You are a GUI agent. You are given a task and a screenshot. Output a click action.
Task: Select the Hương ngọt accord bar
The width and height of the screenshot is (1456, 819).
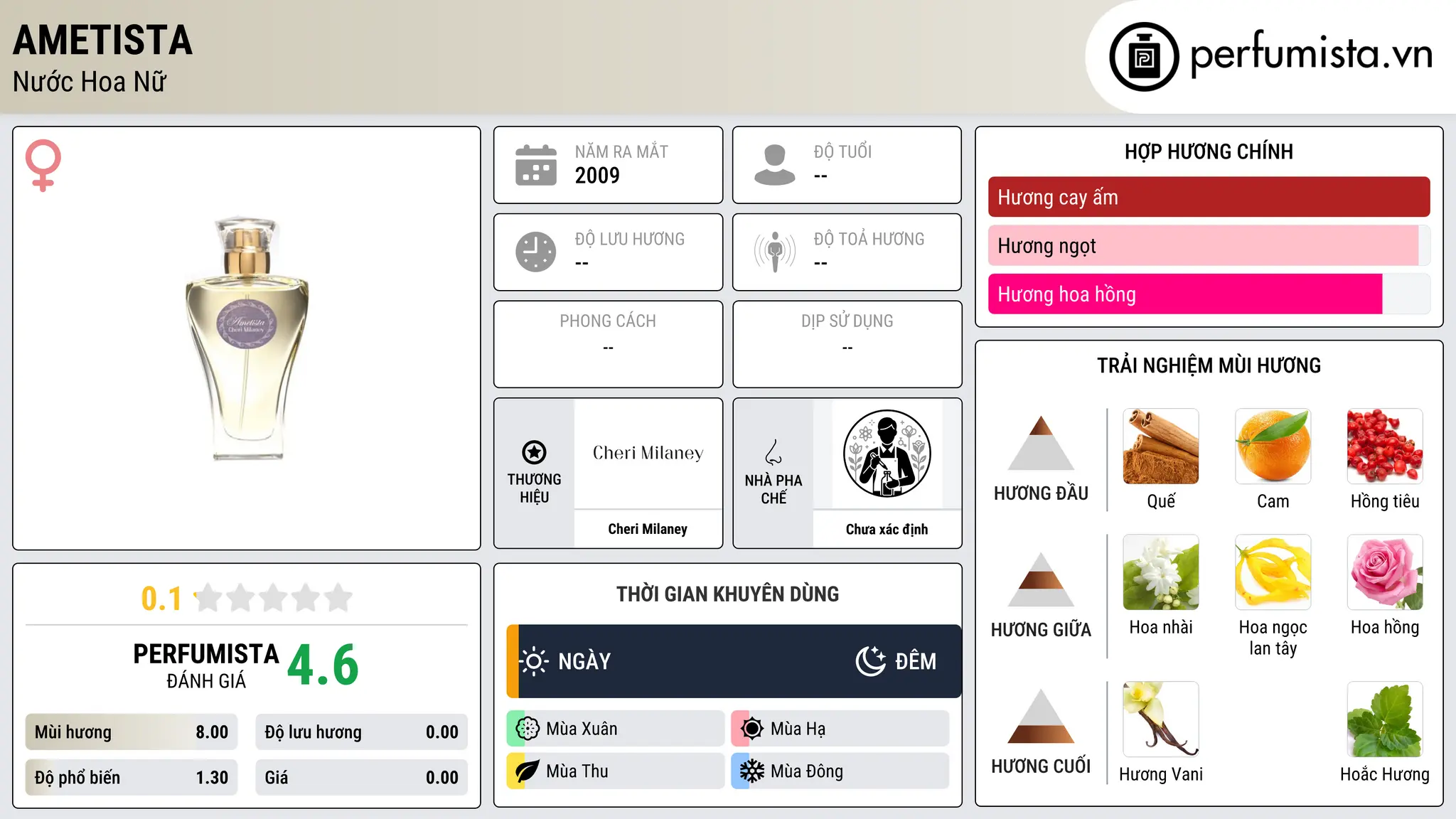click(x=1209, y=245)
